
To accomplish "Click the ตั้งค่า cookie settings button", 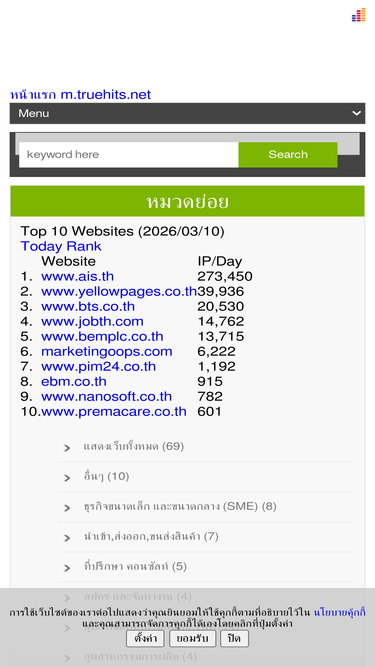I will click(145, 638).
